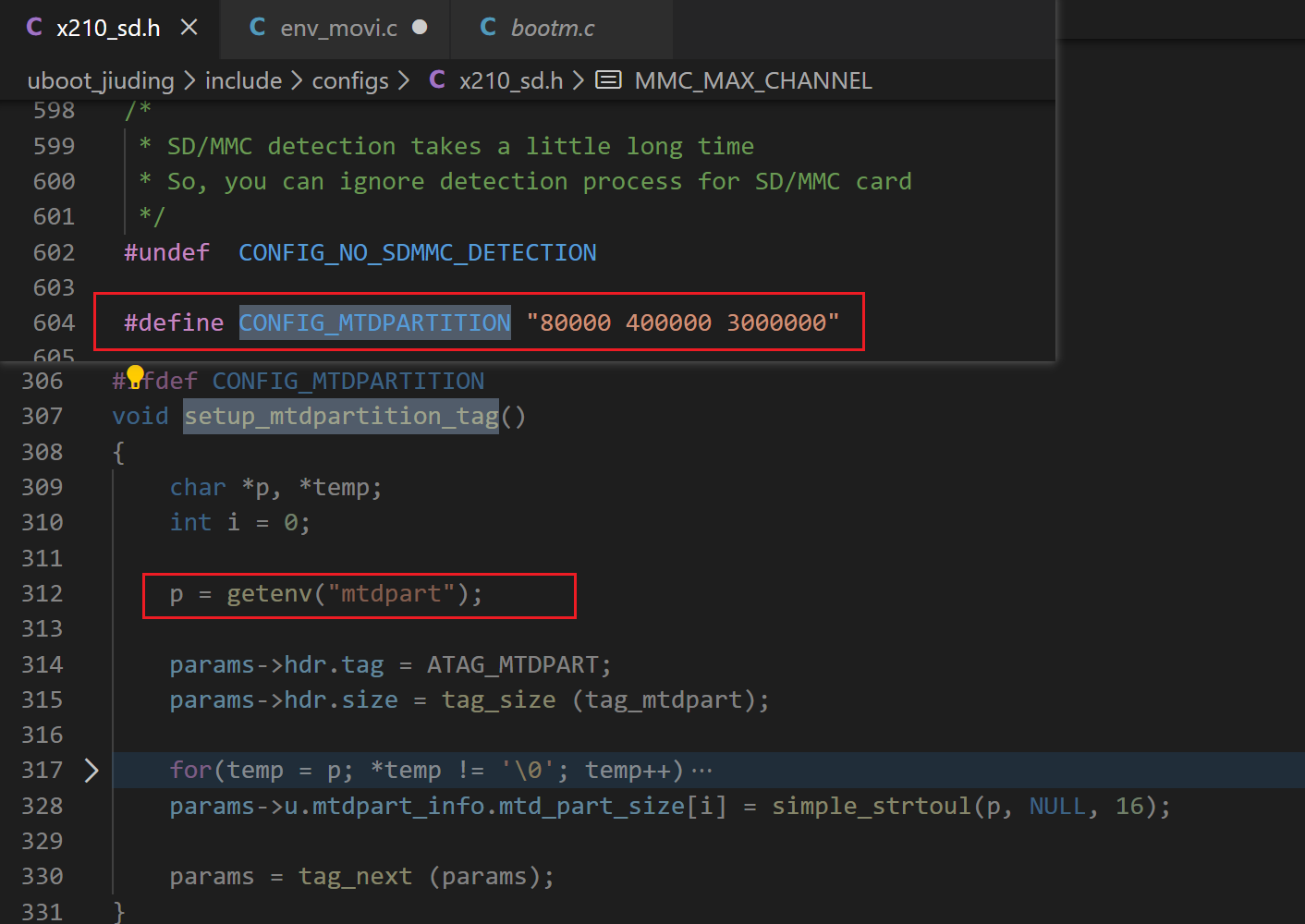Image resolution: width=1305 pixels, height=924 pixels.
Task: Click the comment 'SD/MMC detection takes a little long time'
Action: [x=460, y=146]
